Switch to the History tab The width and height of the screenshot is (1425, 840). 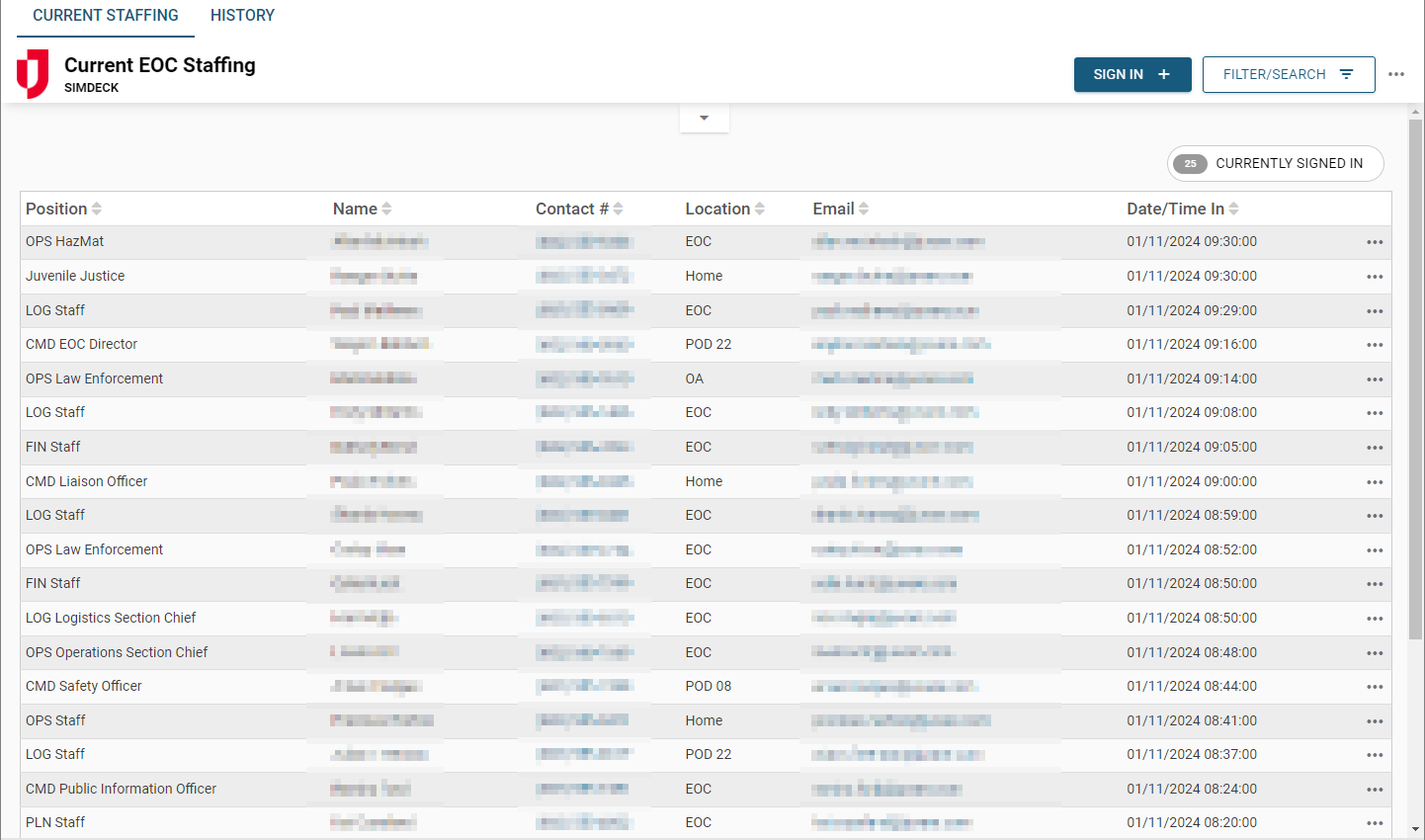pyautogui.click(x=242, y=16)
